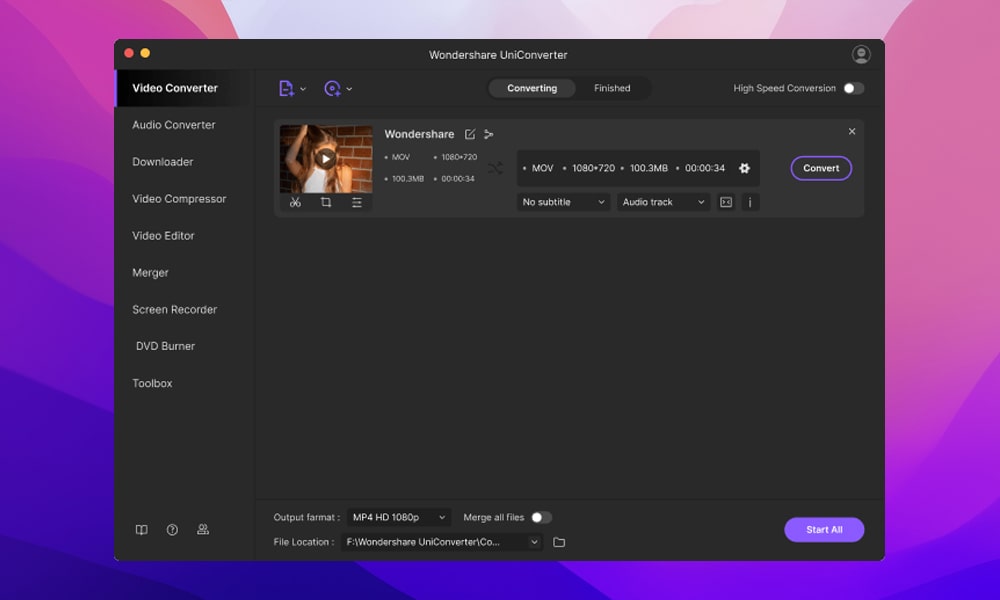
Task: Enable High Speed Conversion
Action: pyautogui.click(x=853, y=88)
